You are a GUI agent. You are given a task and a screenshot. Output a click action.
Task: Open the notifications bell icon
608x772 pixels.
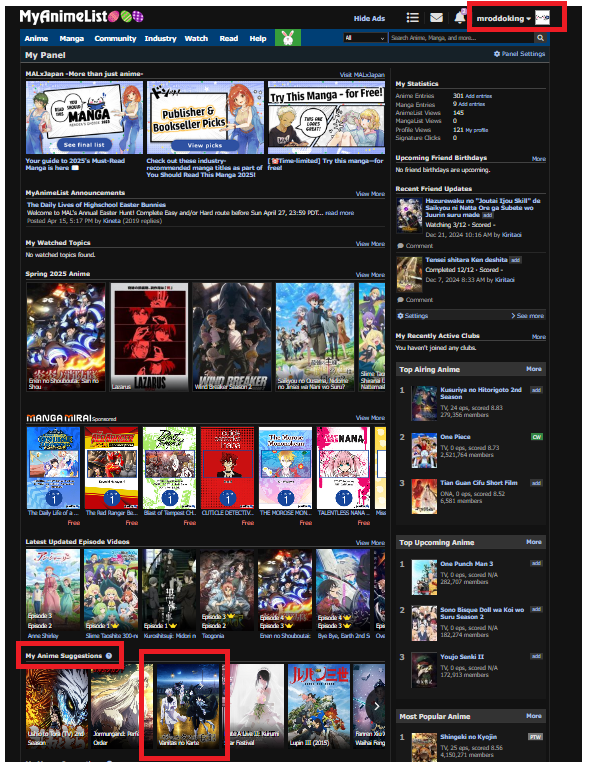point(459,17)
